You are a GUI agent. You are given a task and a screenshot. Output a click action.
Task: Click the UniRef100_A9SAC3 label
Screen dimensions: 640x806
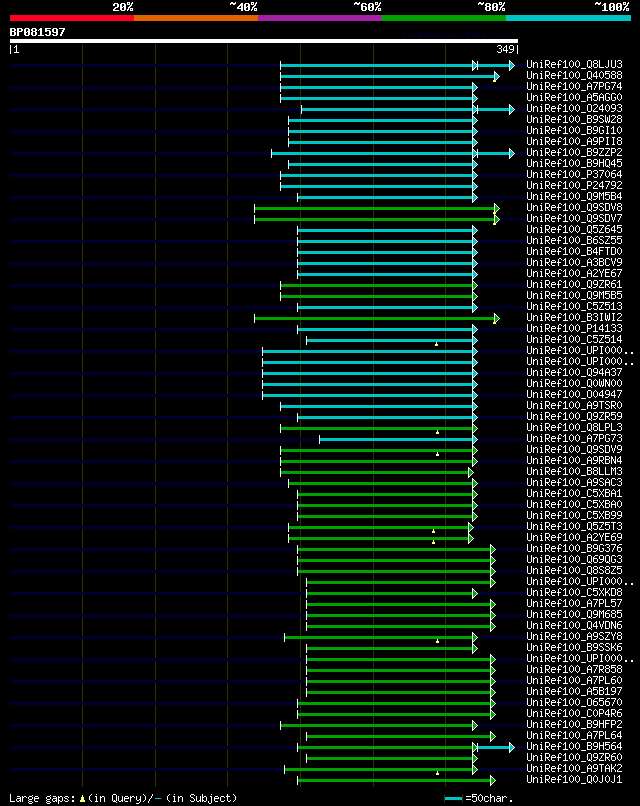pyautogui.click(x=574, y=482)
